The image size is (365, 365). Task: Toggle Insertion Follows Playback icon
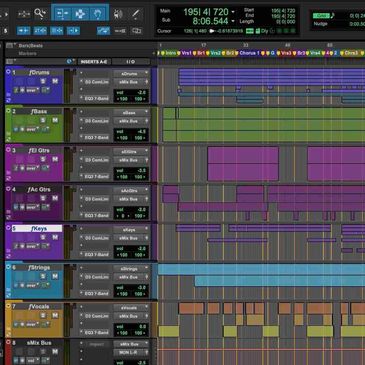tap(73, 31)
